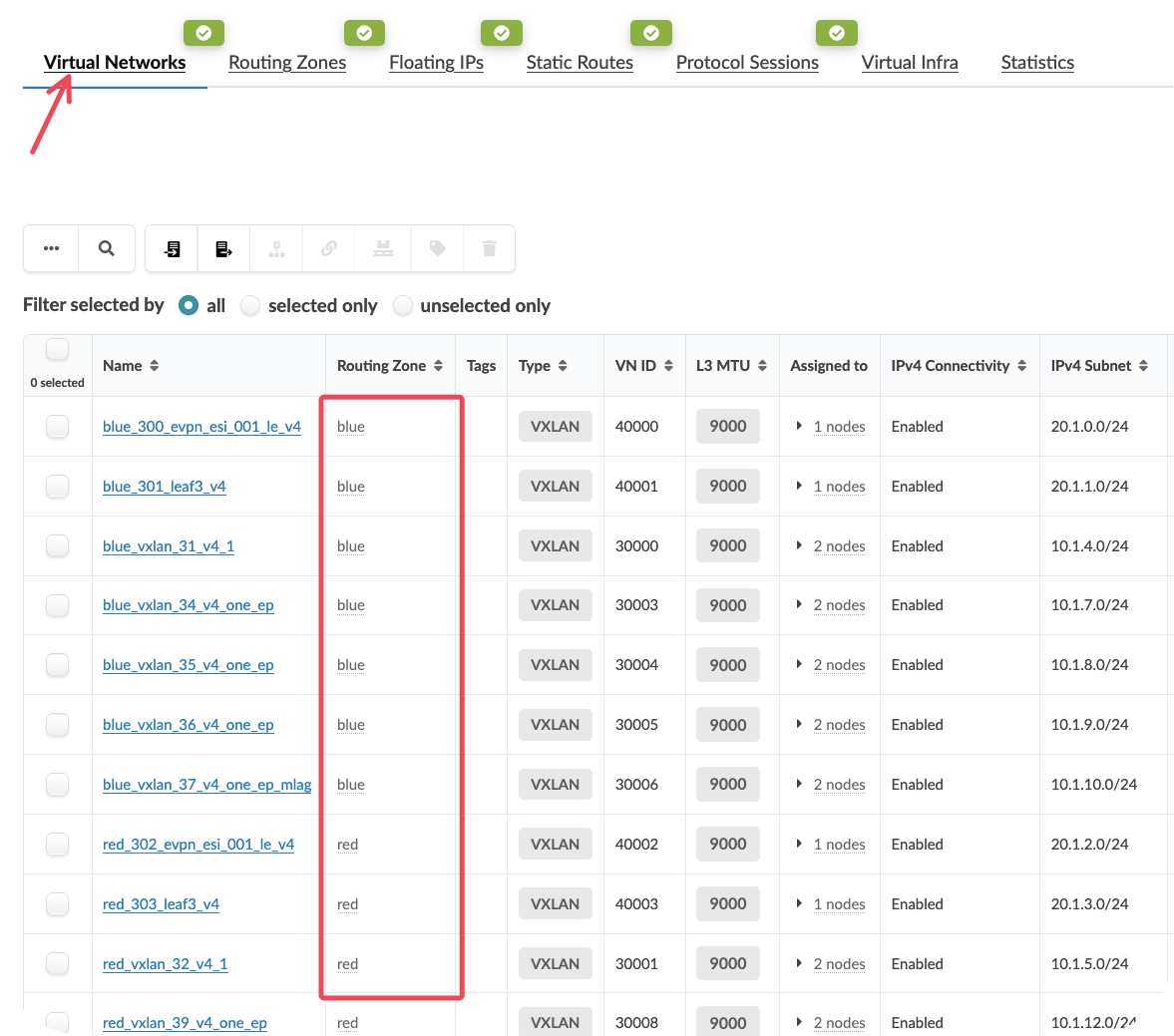Check the box for blue_301_leaf3_v4
Screen dimensions: 1174x1036
pos(58,487)
